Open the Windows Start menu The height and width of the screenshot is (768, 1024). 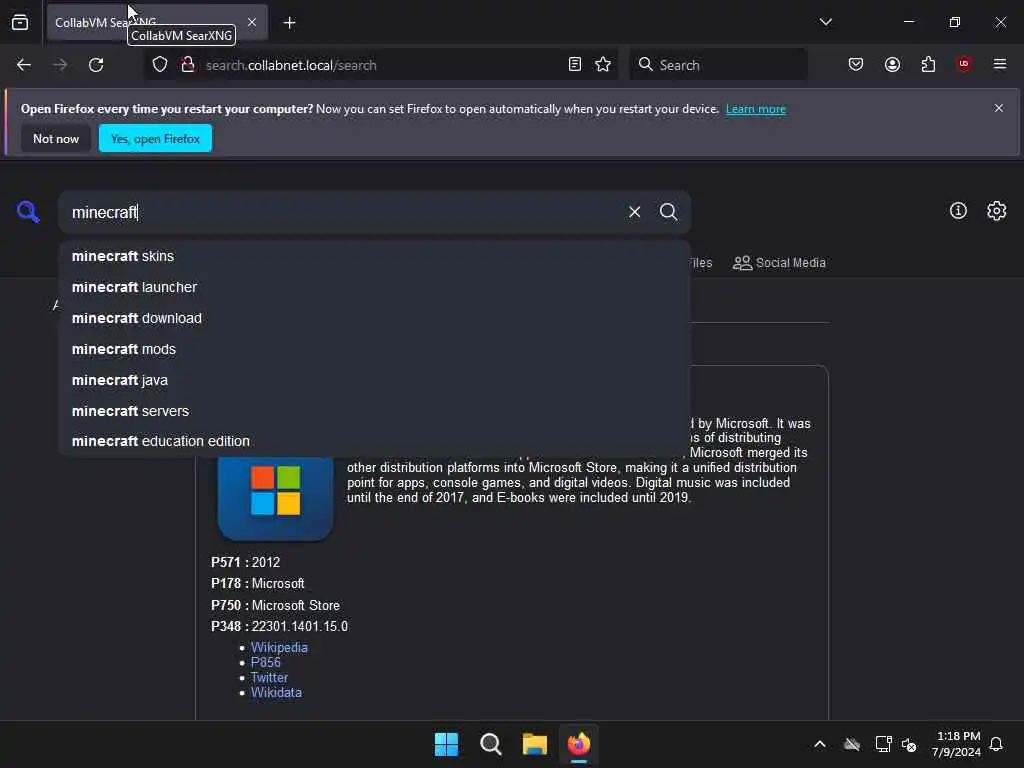[447, 744]
